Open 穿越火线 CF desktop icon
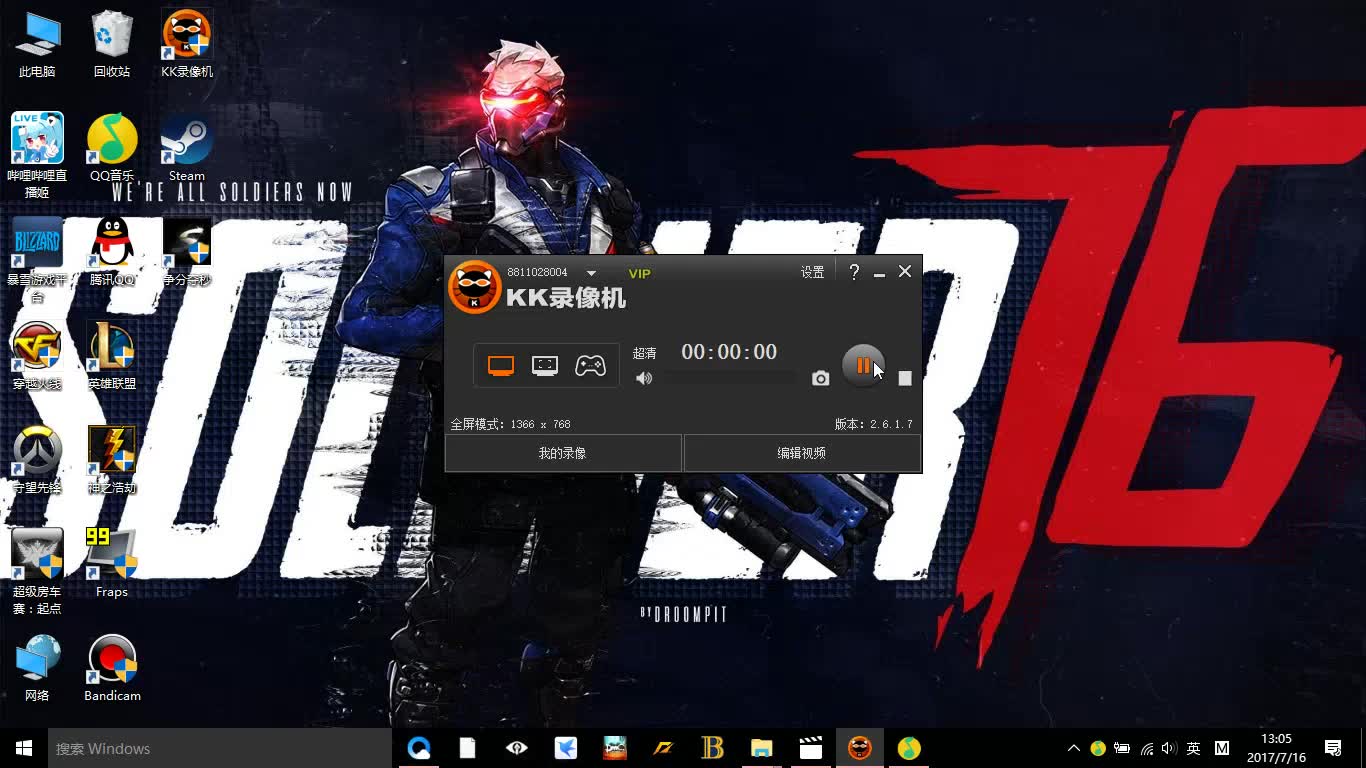Screen dimensions: 1366x768 click(37, 356)
